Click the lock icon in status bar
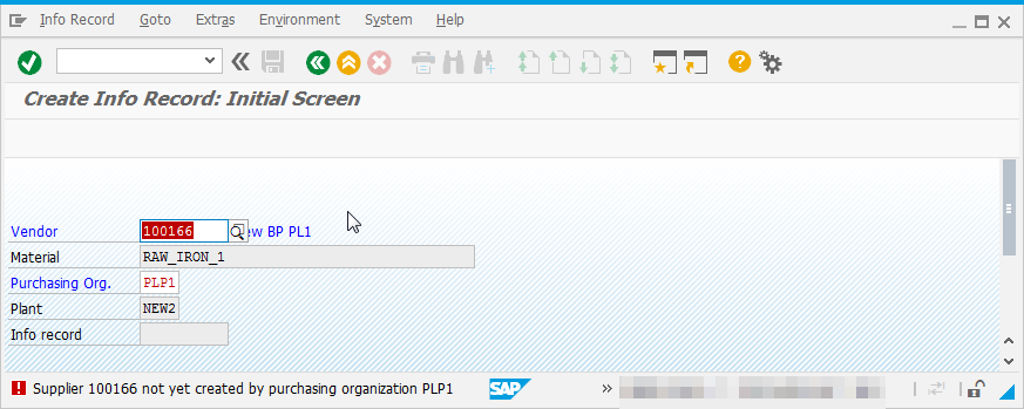This screenshot has width=1024, height=409. (x=976, y=389)
